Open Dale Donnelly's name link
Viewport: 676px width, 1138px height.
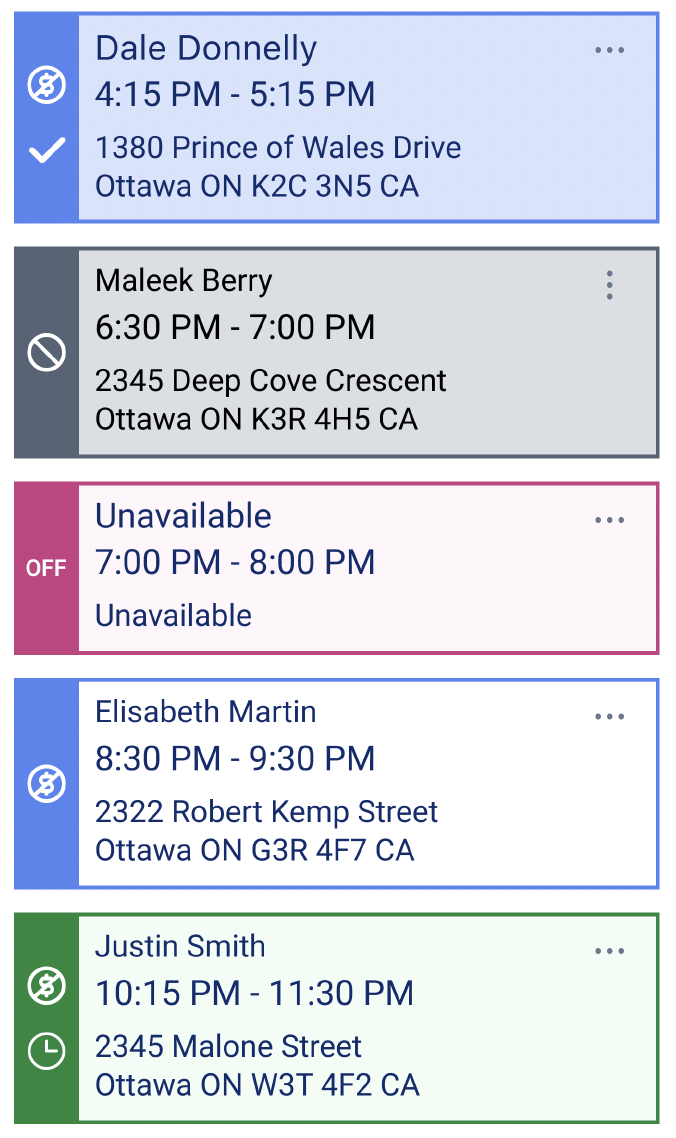point(206,48)
